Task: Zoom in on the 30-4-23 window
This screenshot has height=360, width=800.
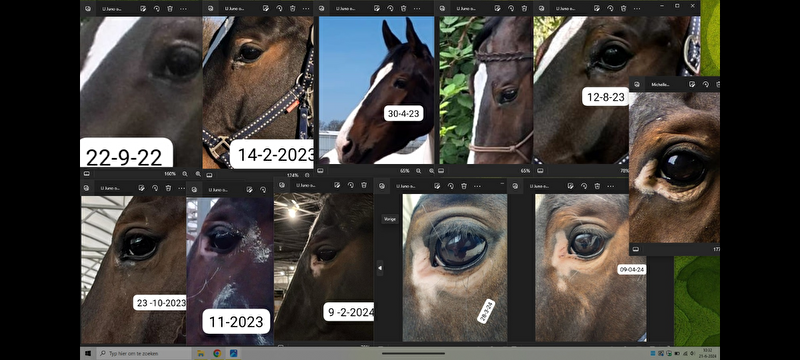Action: point(432,171)
